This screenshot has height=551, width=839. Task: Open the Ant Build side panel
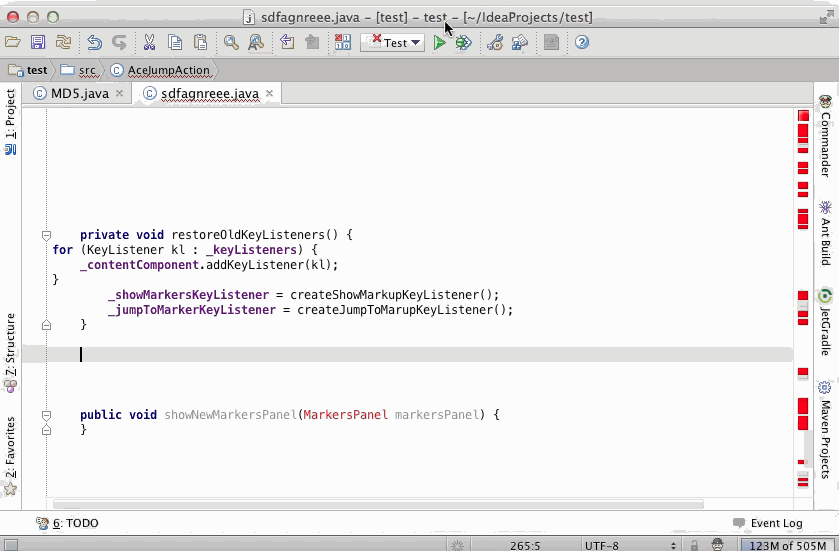coord(826,232)
